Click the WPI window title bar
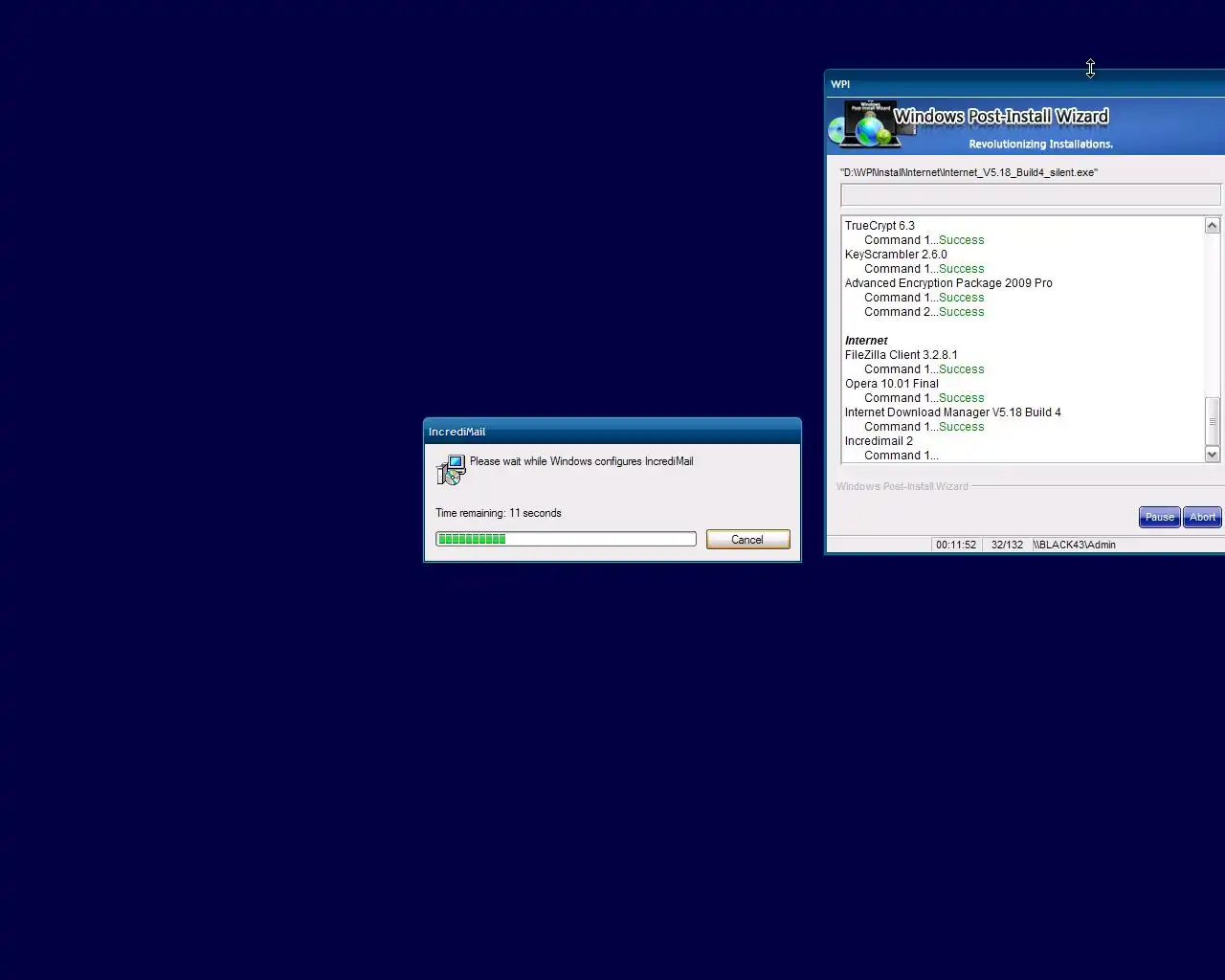 [1025, 84]
